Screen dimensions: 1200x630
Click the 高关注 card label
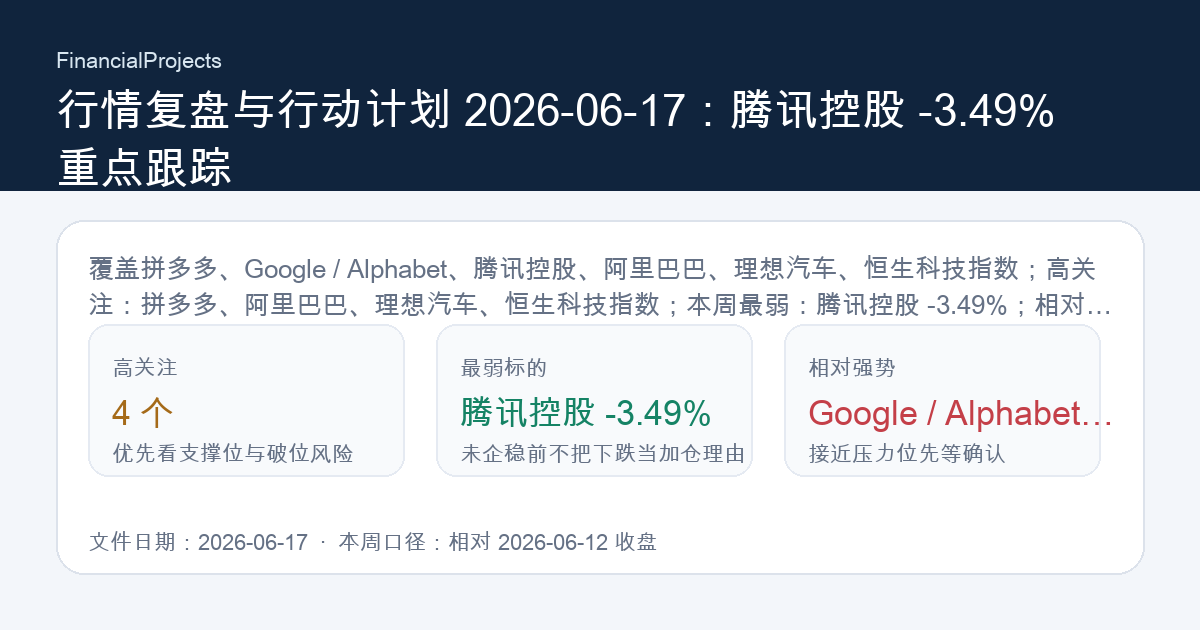[x=145, y=368]
